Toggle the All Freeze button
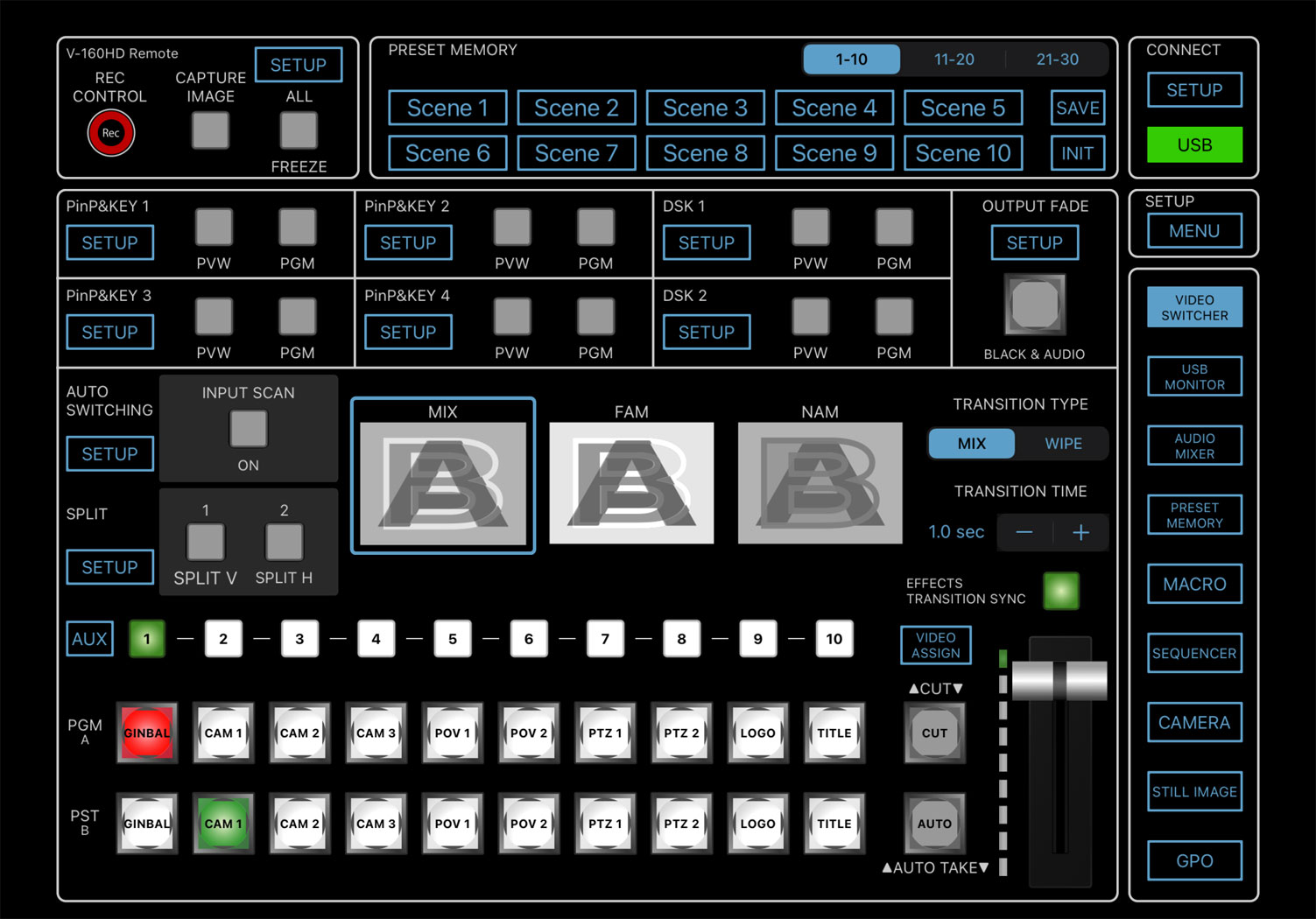Image resolution: width=1316 pixels, height=919 pixels. click(299, 130)
